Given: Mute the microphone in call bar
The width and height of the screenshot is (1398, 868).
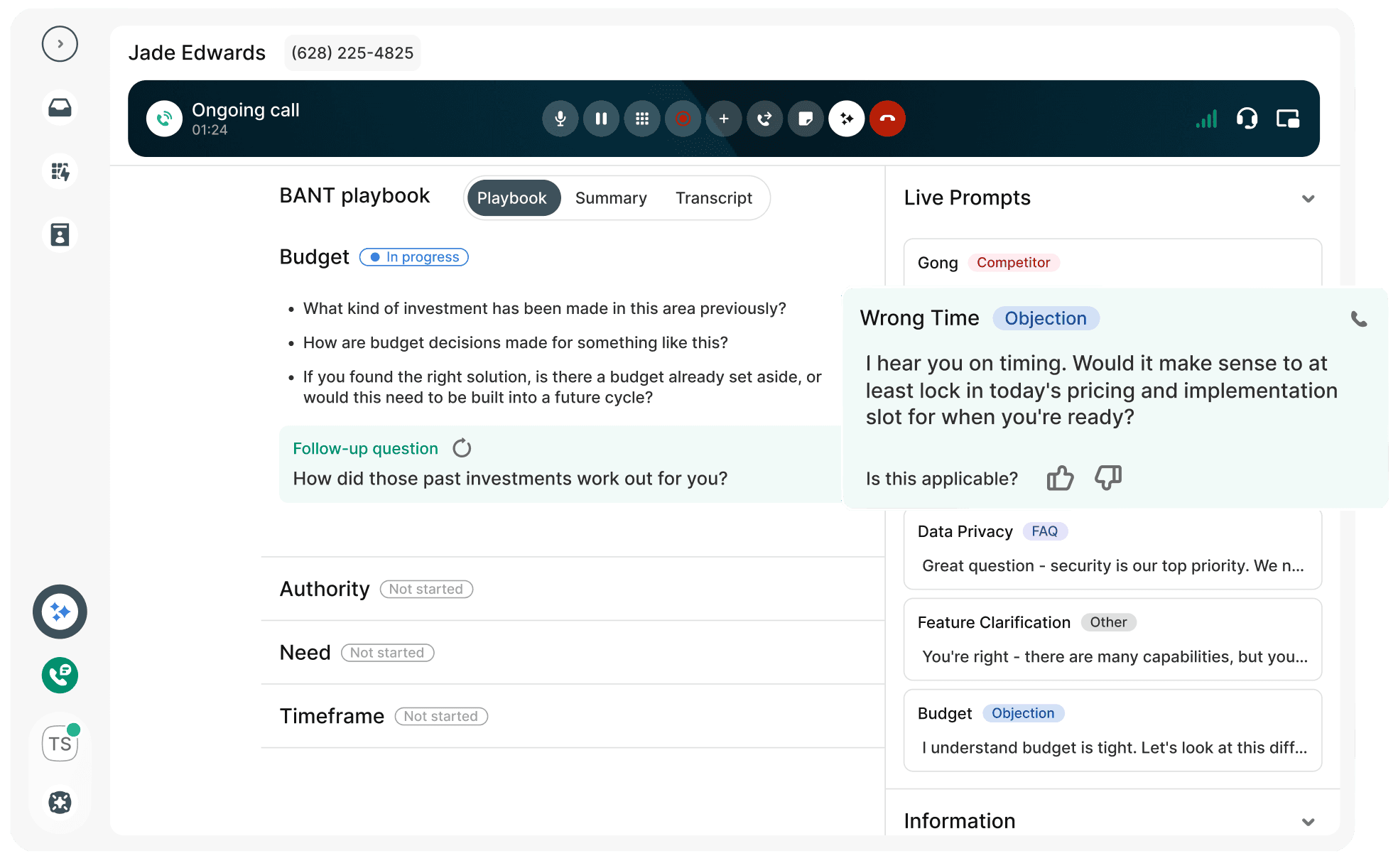Looking at the screenshot, I should click(560, 119).
